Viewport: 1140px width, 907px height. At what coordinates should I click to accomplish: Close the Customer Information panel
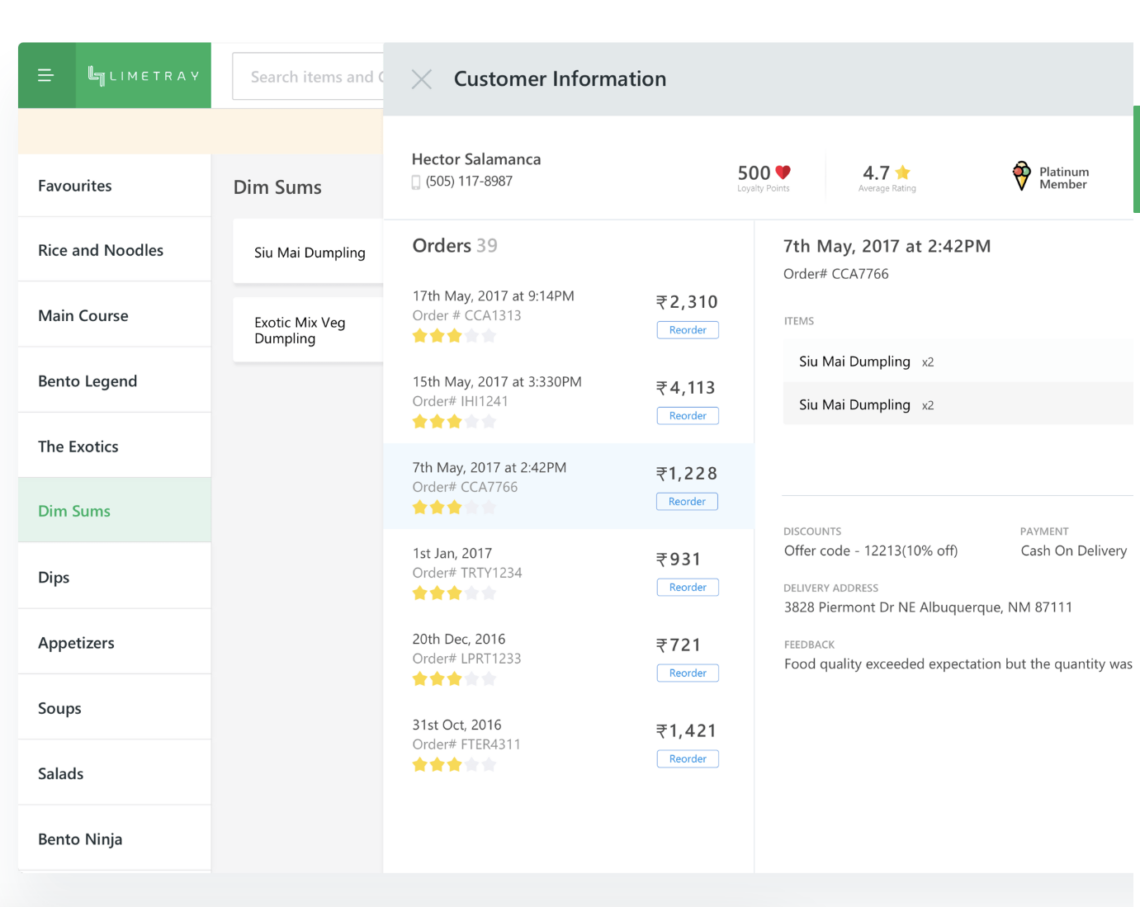(x=421, y=79)
